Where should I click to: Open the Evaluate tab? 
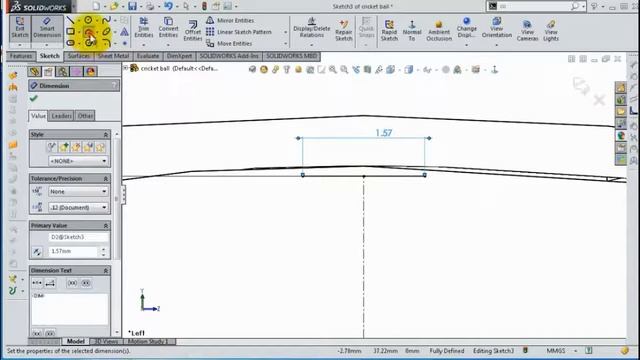(148, 56)
